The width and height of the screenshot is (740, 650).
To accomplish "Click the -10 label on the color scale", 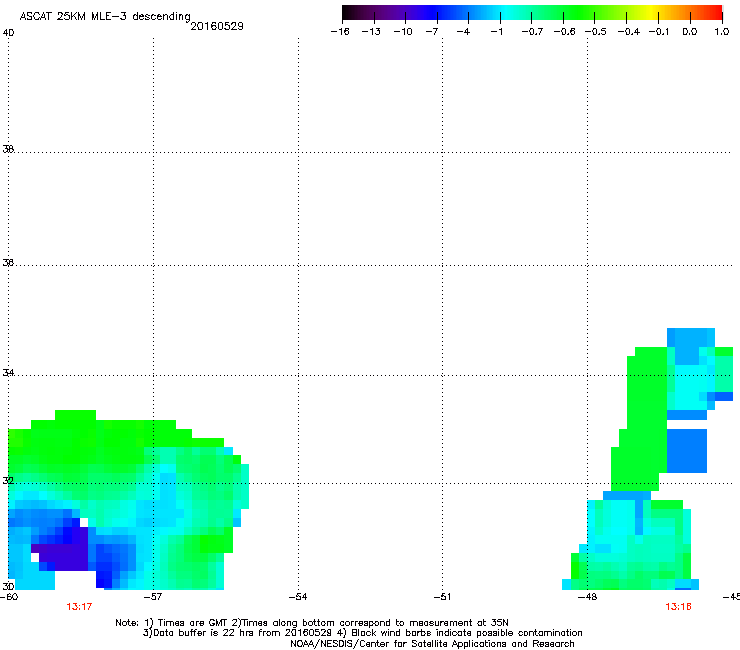I will (x=403, y=32).
